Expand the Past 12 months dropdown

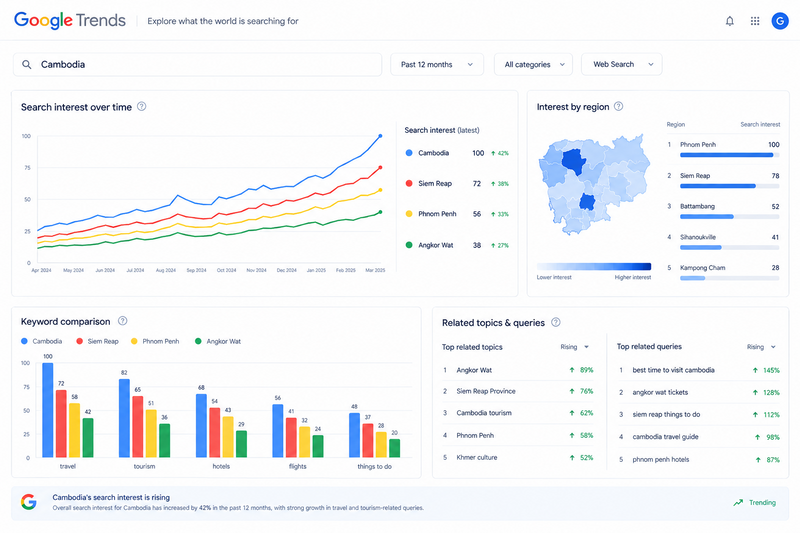(x=437, y=64)
